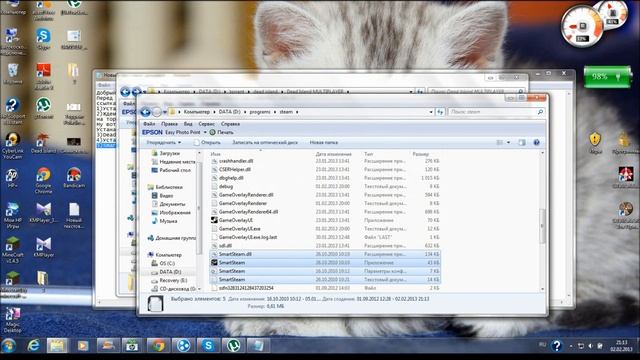Open Dead Island desktop shortcut
Image resolution: width=640 pixels, height=360 pixels.
pos(43,143)
